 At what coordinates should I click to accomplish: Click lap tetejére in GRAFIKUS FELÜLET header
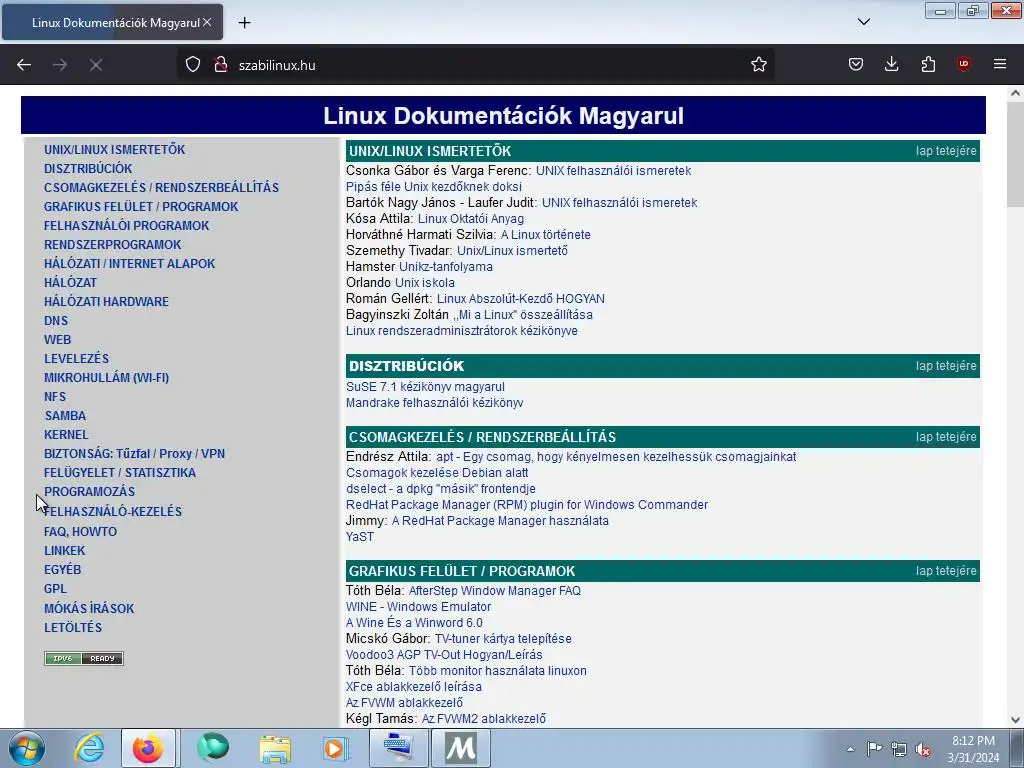point(946,571)
